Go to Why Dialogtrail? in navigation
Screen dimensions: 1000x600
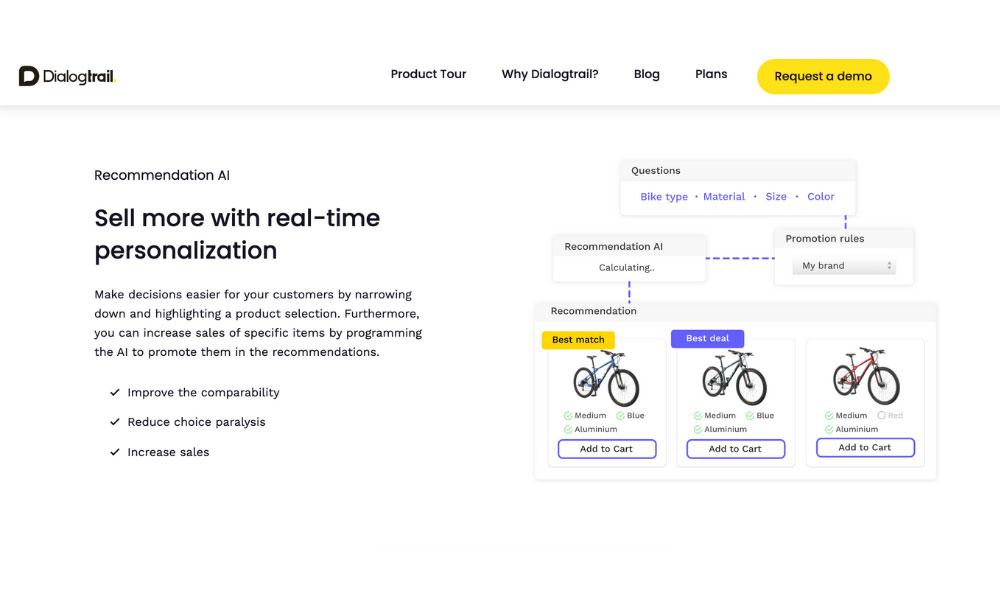pyautogui.click(x=550, y=74)
